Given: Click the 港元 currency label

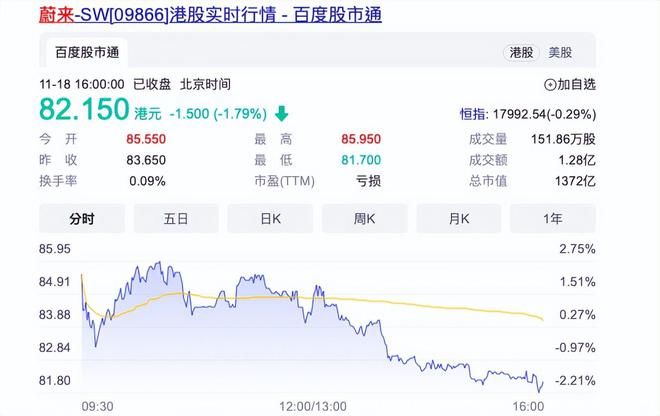Looking at the screenshot, I should click(148, 114).
